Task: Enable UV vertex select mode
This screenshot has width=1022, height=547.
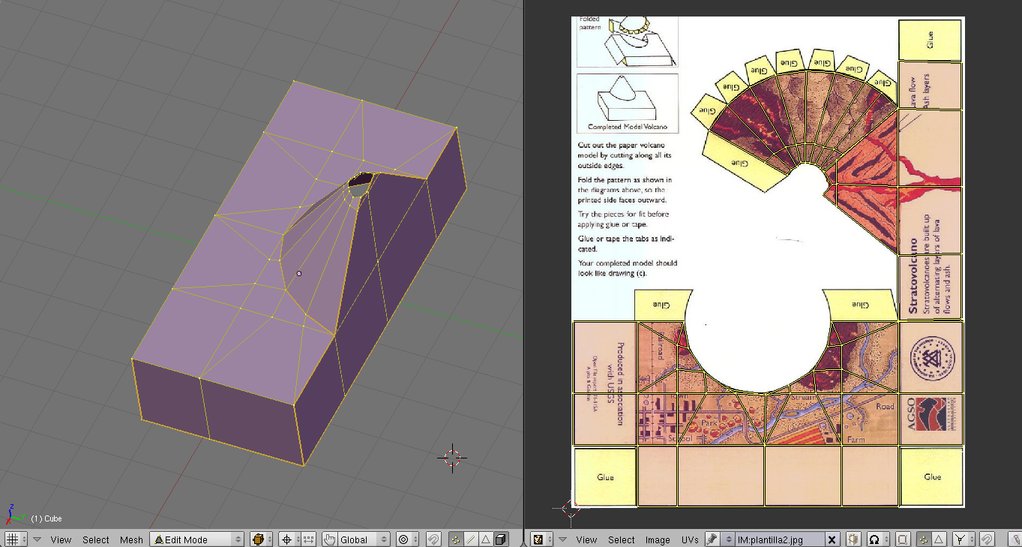Action: click(924, 539)
